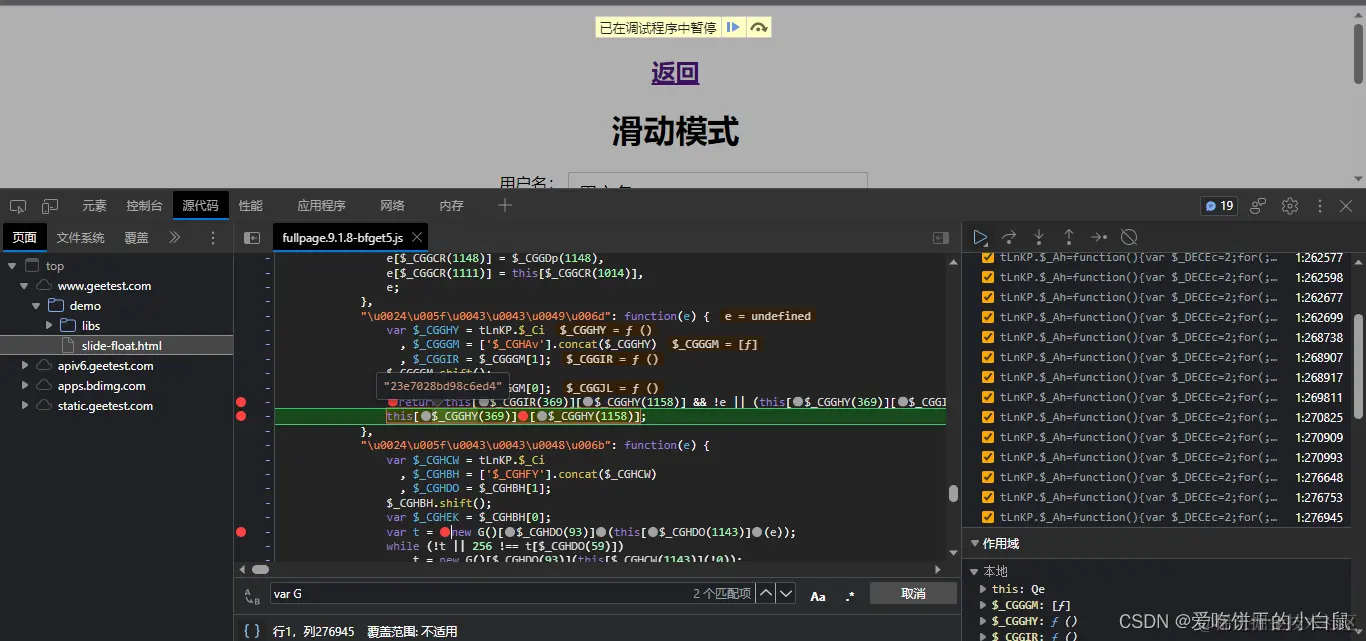The width and height of the screenshot is (1366, 641).
Task: Click the single Step arrow icon
Action: [x=1099, y=237]
